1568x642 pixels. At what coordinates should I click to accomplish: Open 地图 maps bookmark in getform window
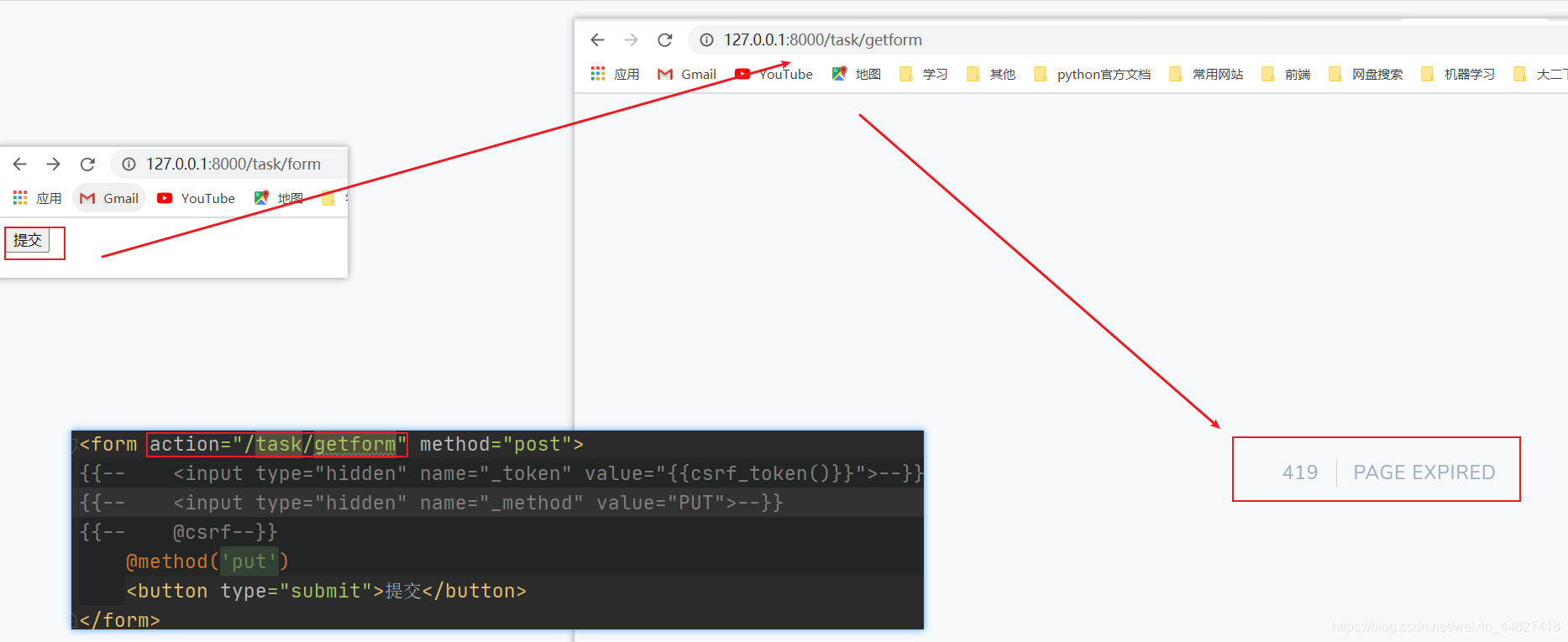[x=857, y=74]
